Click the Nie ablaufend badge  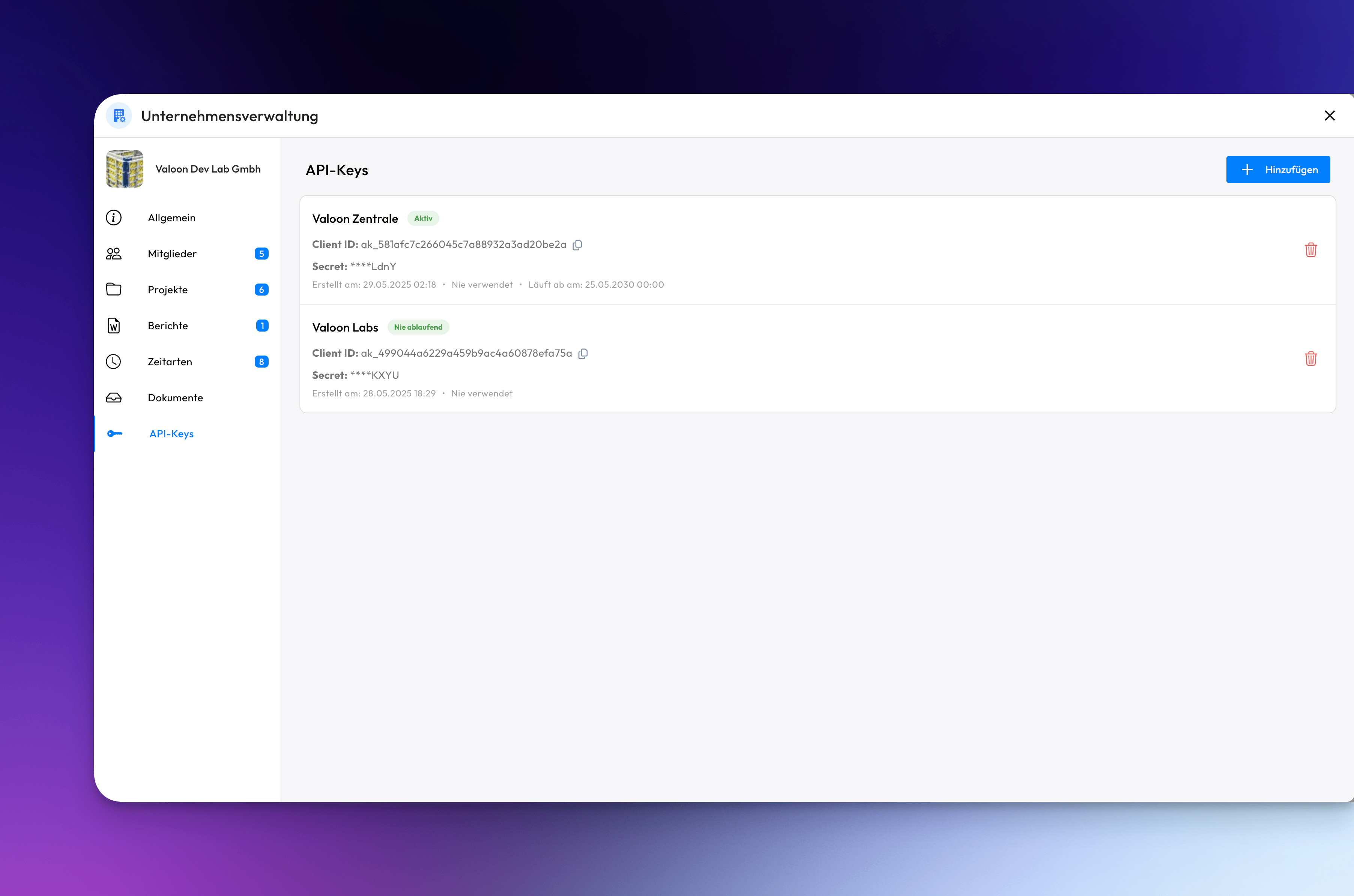(418, 327)
